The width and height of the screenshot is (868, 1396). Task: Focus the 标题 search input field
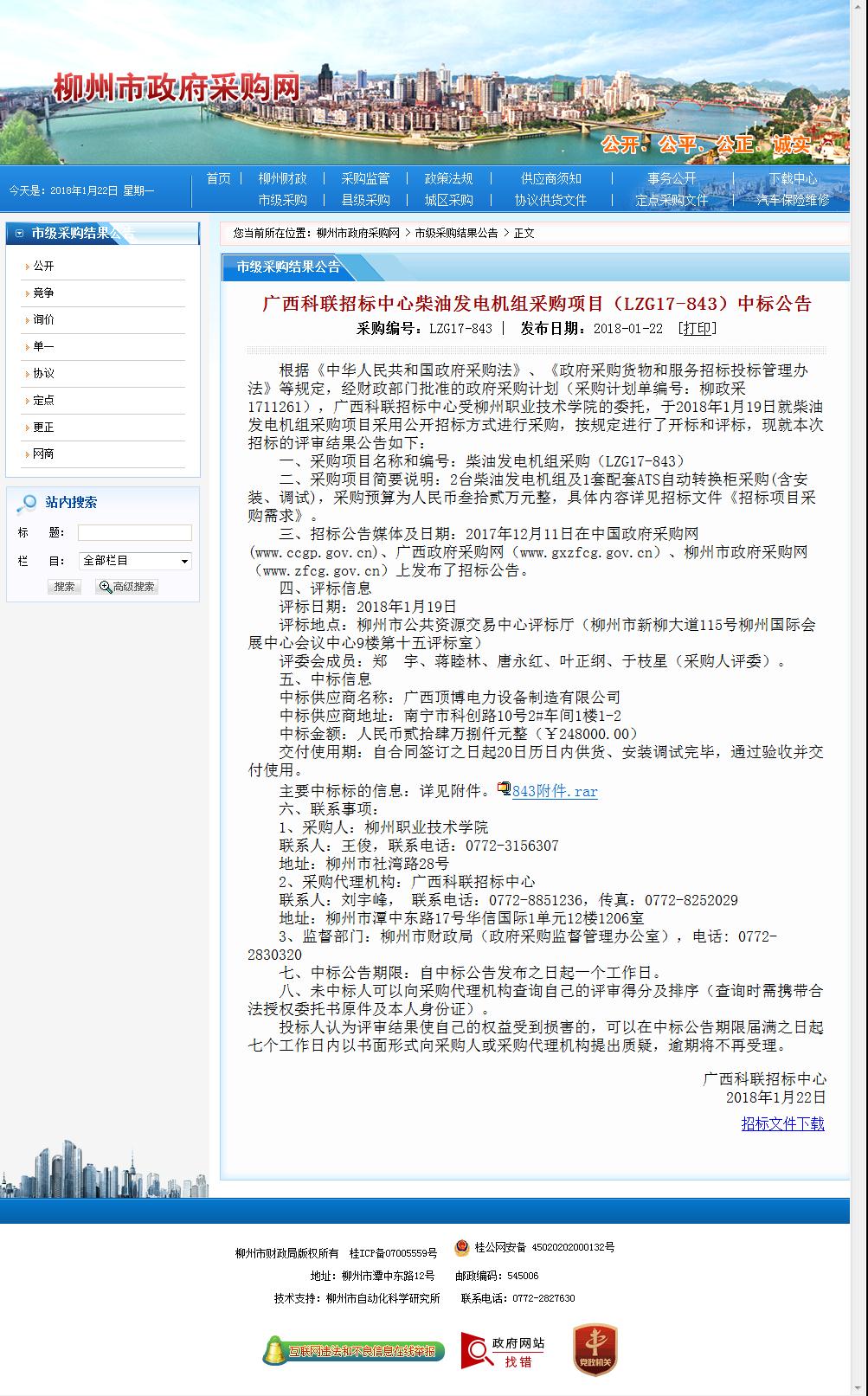pos(135,532)
